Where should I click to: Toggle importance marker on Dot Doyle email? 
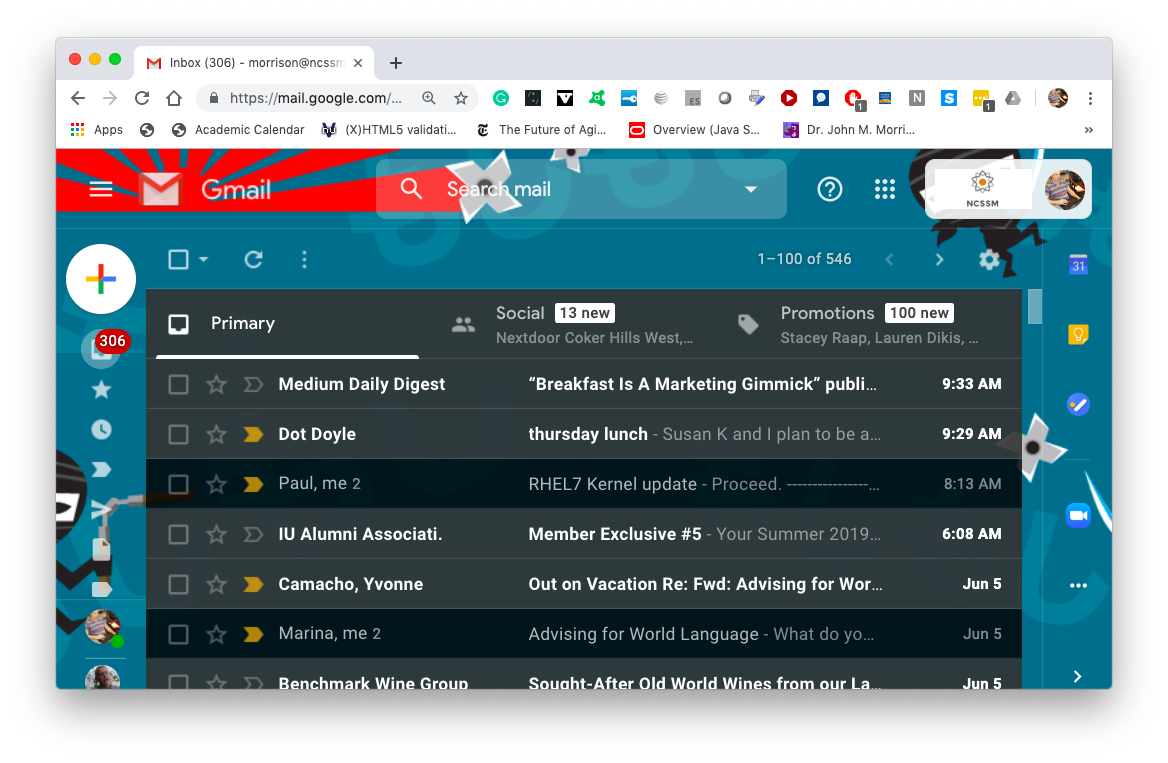[253, 434]
